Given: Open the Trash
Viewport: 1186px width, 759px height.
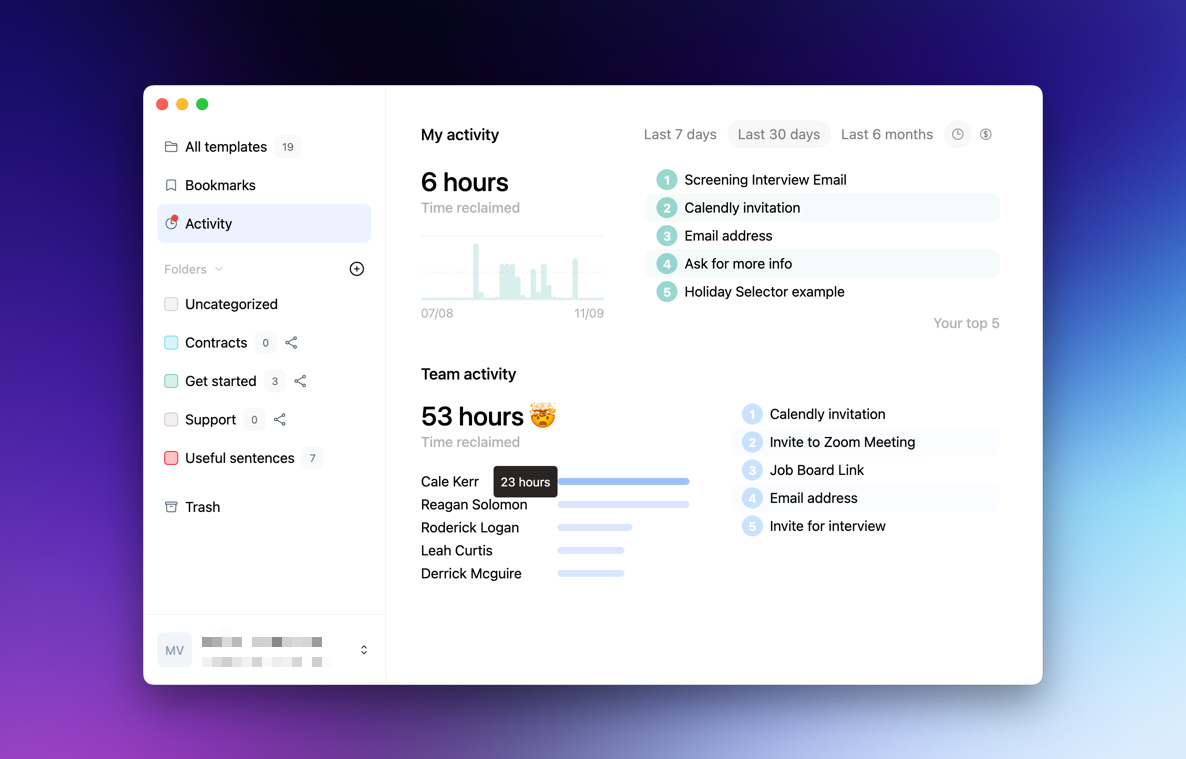Looking at the screenshot, I should (203, 507).
